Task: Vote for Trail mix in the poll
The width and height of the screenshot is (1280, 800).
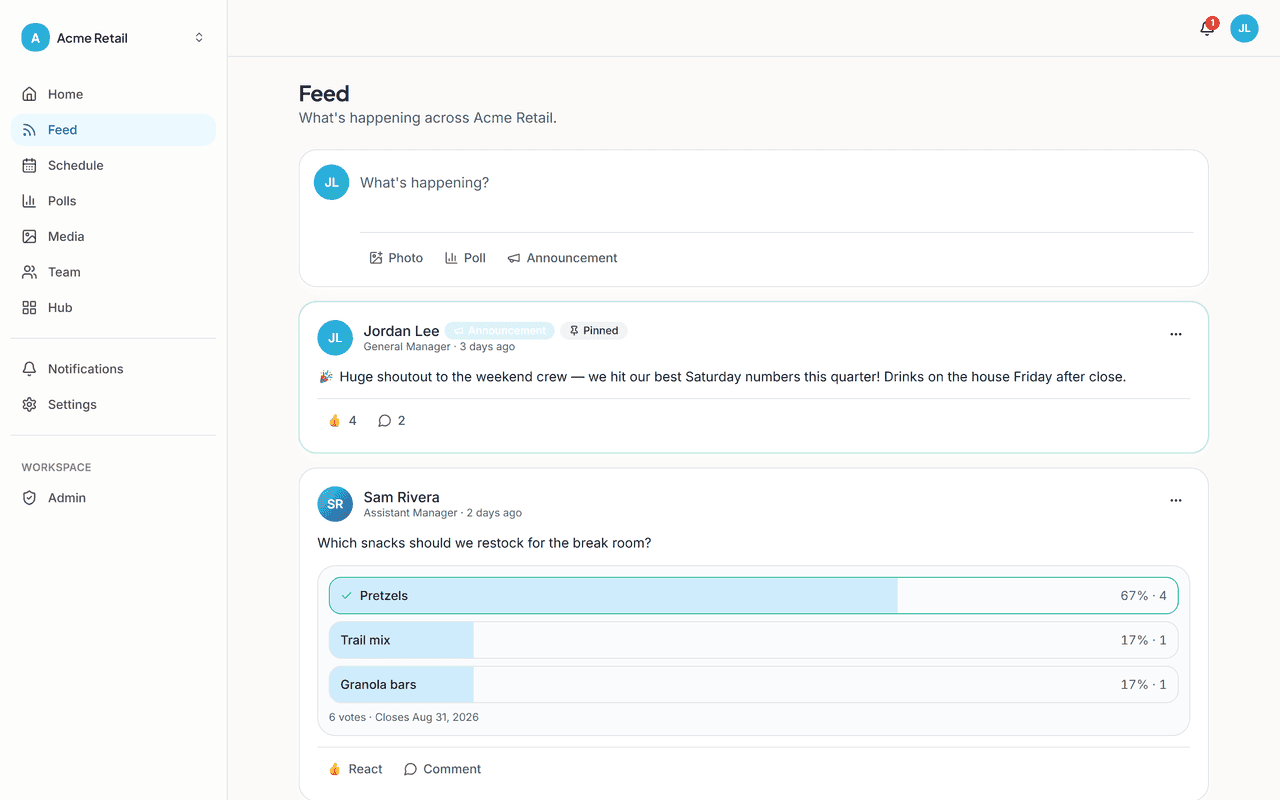Action: tap(754, 640)
